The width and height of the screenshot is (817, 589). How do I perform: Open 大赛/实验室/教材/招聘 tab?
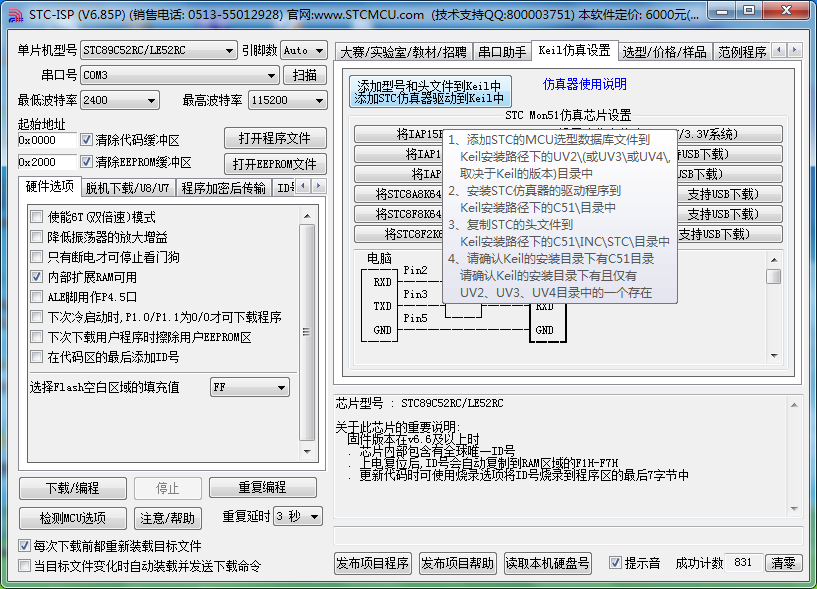(x=403, y=52)
